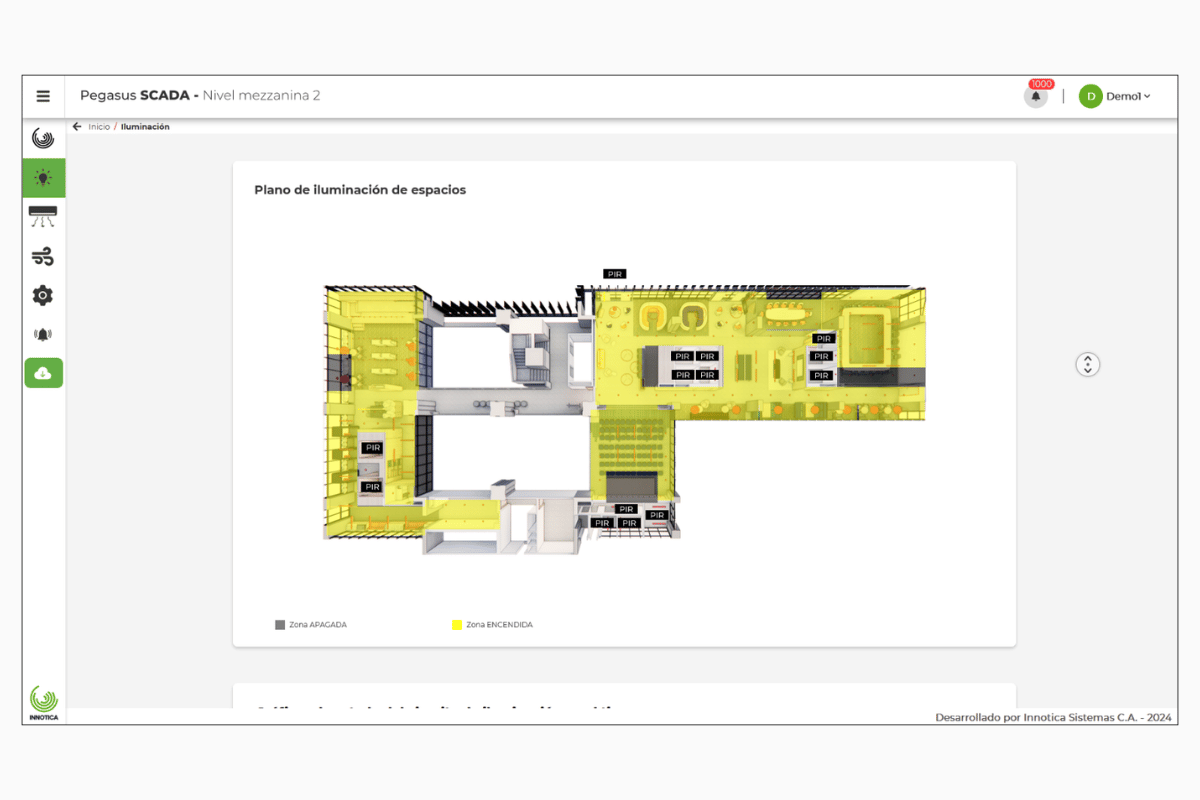Open the ventilation wind icon
Viewport: 1200px width, 800px height.
point(43,257)
